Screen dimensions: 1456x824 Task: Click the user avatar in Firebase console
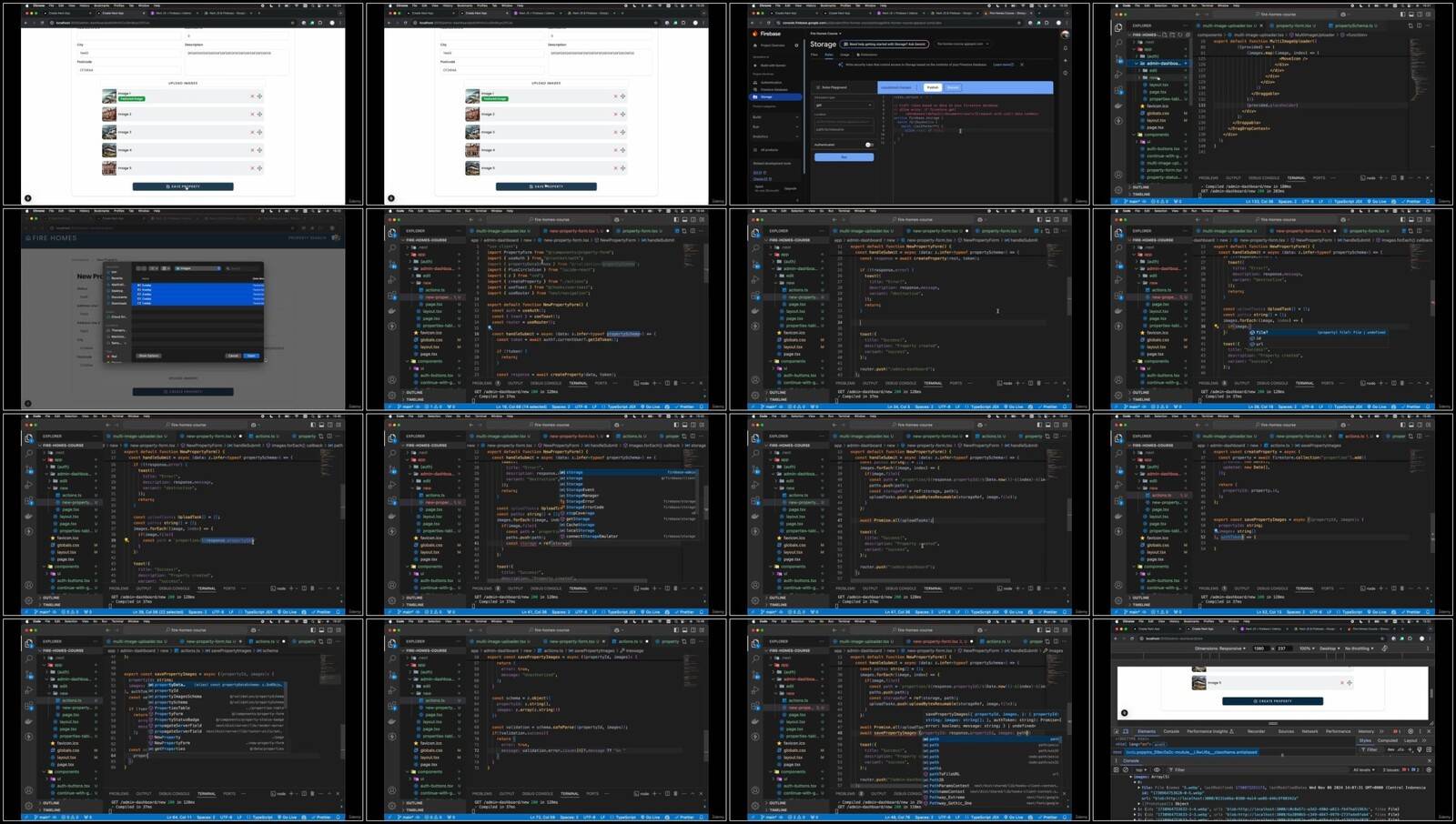[1066, 35]
